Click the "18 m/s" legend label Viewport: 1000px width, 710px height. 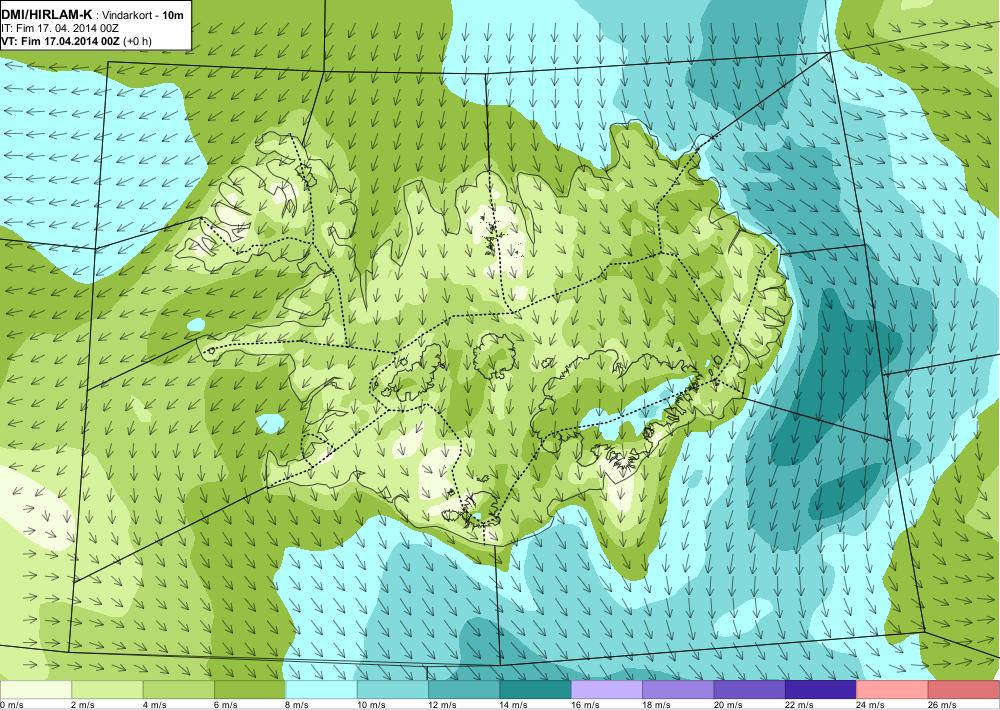click(658, 705)
